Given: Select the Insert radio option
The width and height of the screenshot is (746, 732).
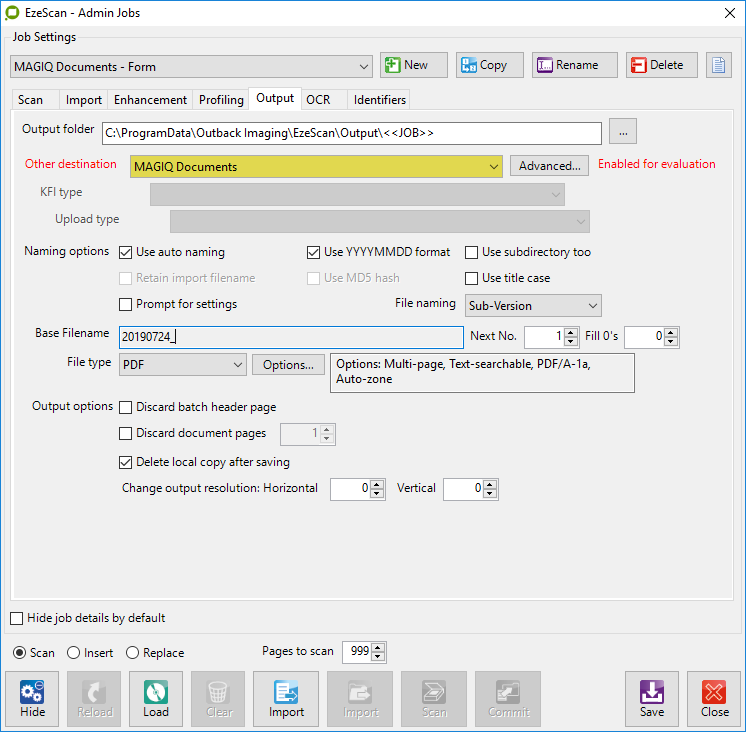Looking at the screenshot, I should [73, 653].
